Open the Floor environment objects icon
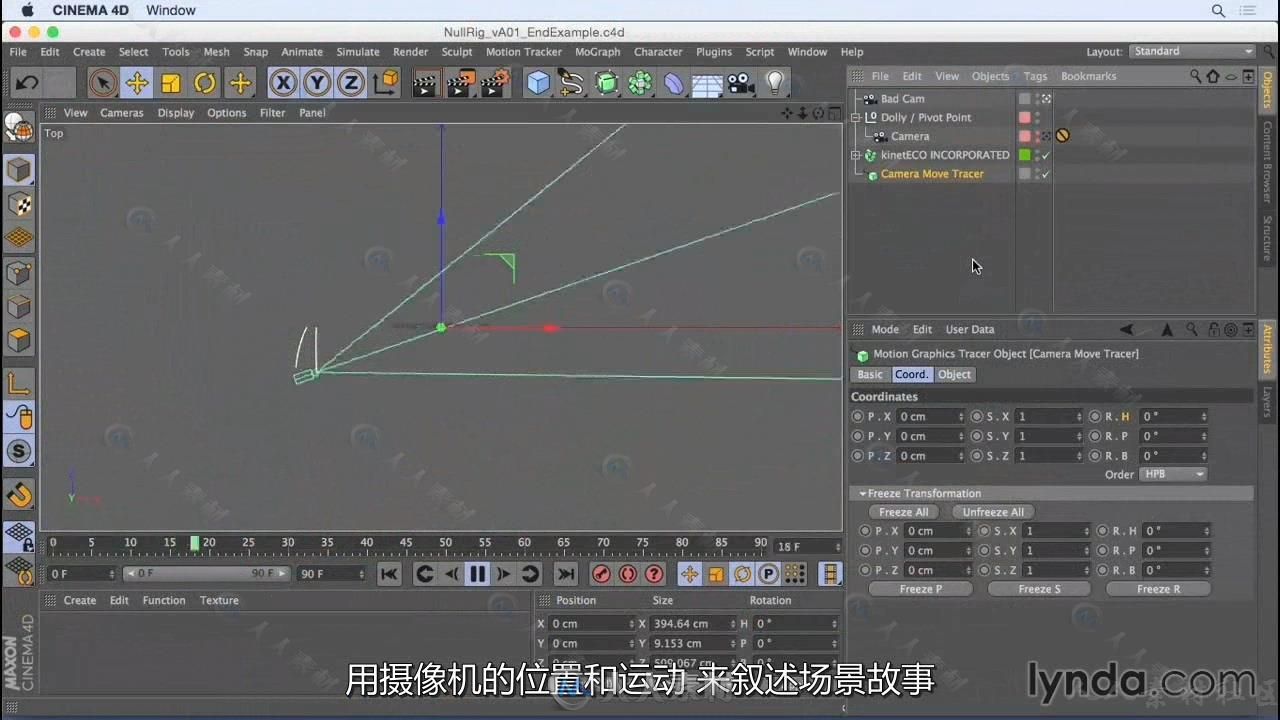Viewport: 1280px width, 720px height. click(x=707, y=83)
